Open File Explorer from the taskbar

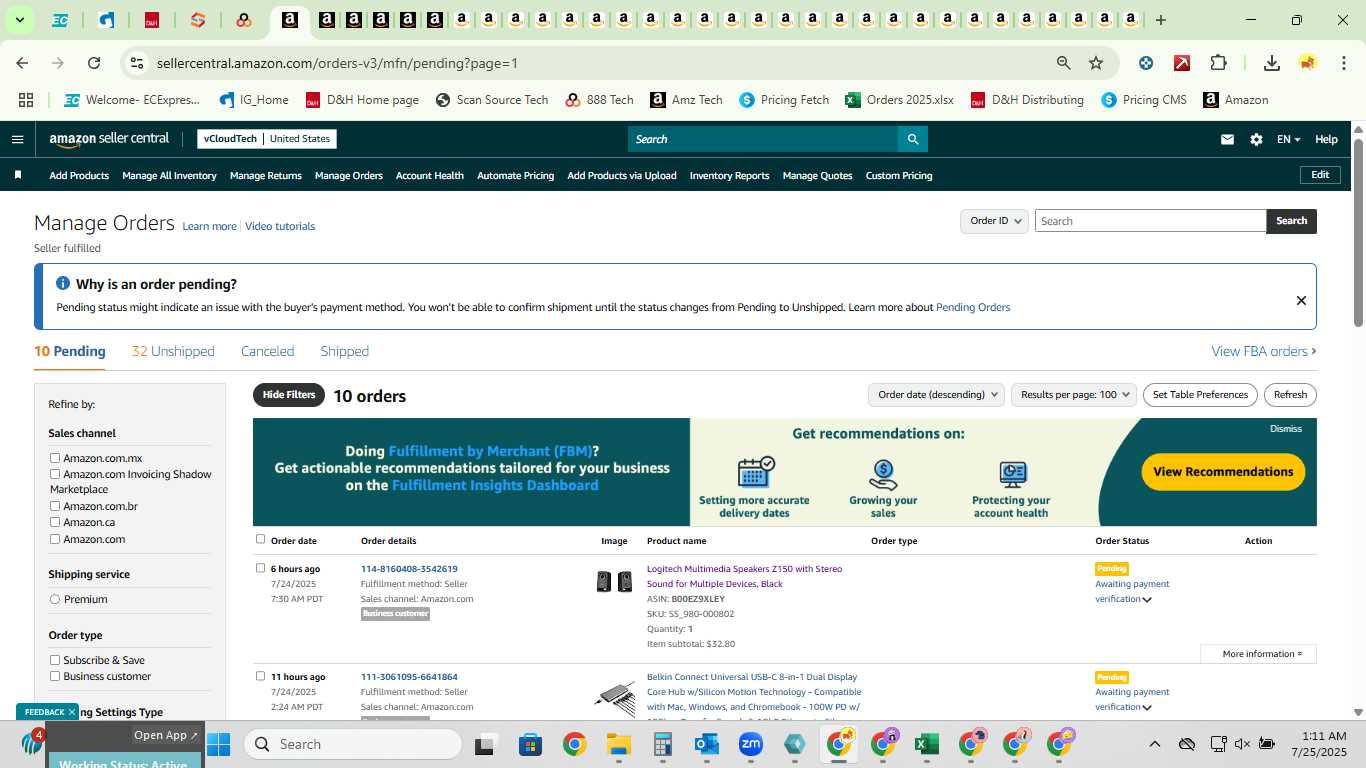point(618,744)
